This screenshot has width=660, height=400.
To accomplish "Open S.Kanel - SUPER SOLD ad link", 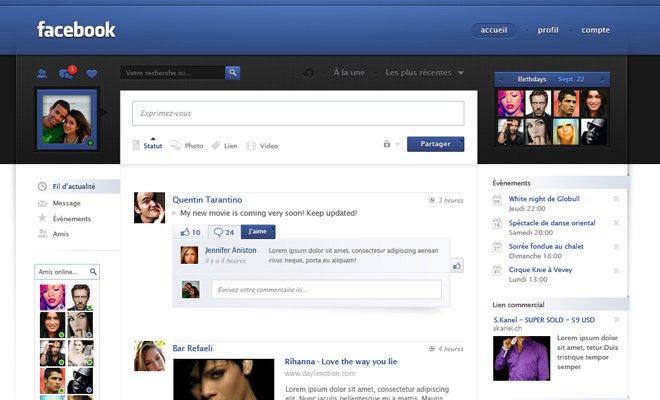I will click(544, 320).
